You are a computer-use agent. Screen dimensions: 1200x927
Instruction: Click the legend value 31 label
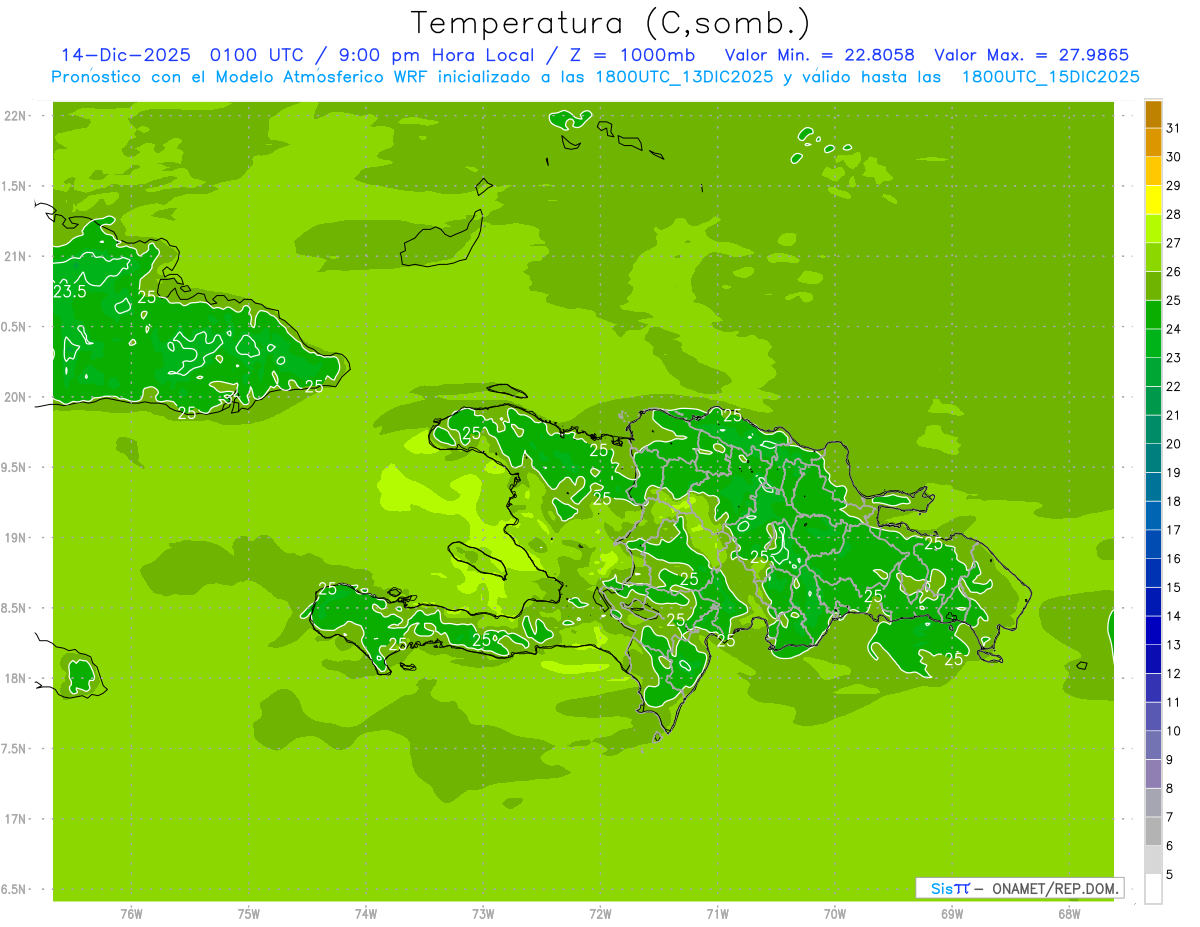[1173, 128]
